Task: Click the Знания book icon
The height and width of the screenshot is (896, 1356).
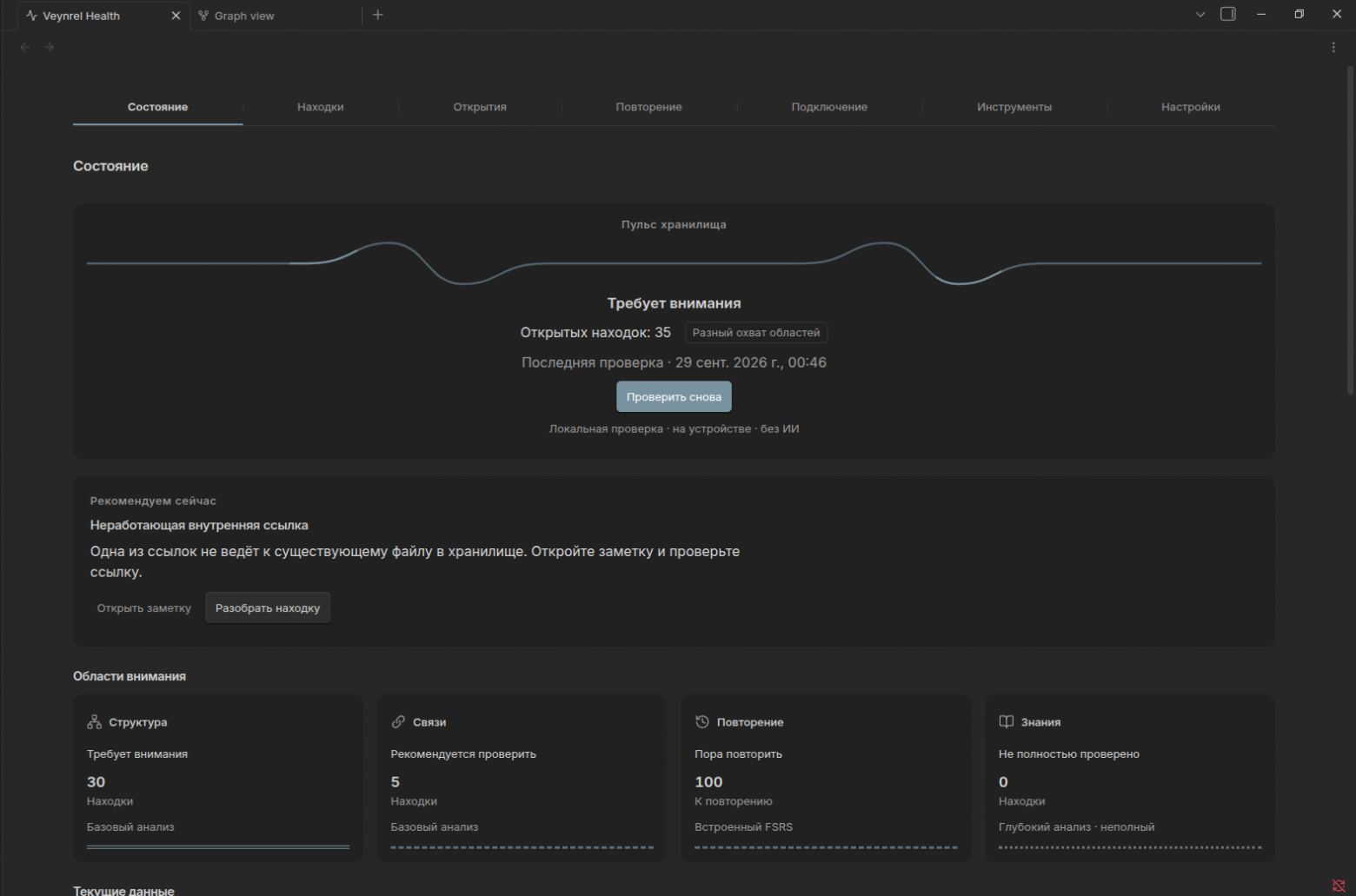Action: pyautogui.click(x=1007, y=722)
